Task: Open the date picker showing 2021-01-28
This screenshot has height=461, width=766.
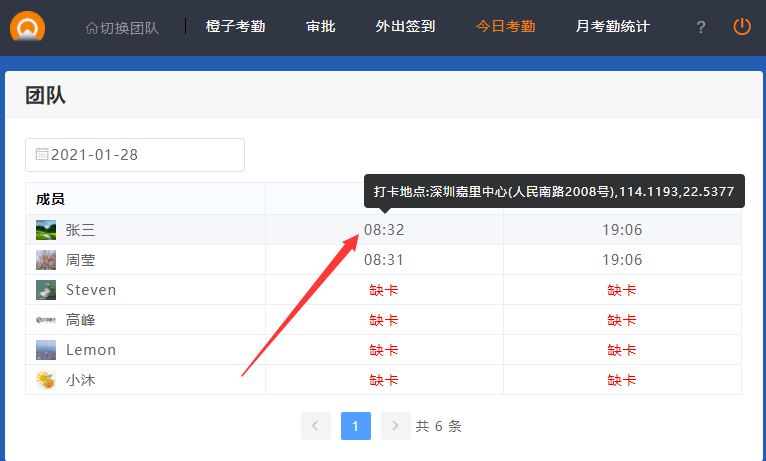Action: point(135,155)
